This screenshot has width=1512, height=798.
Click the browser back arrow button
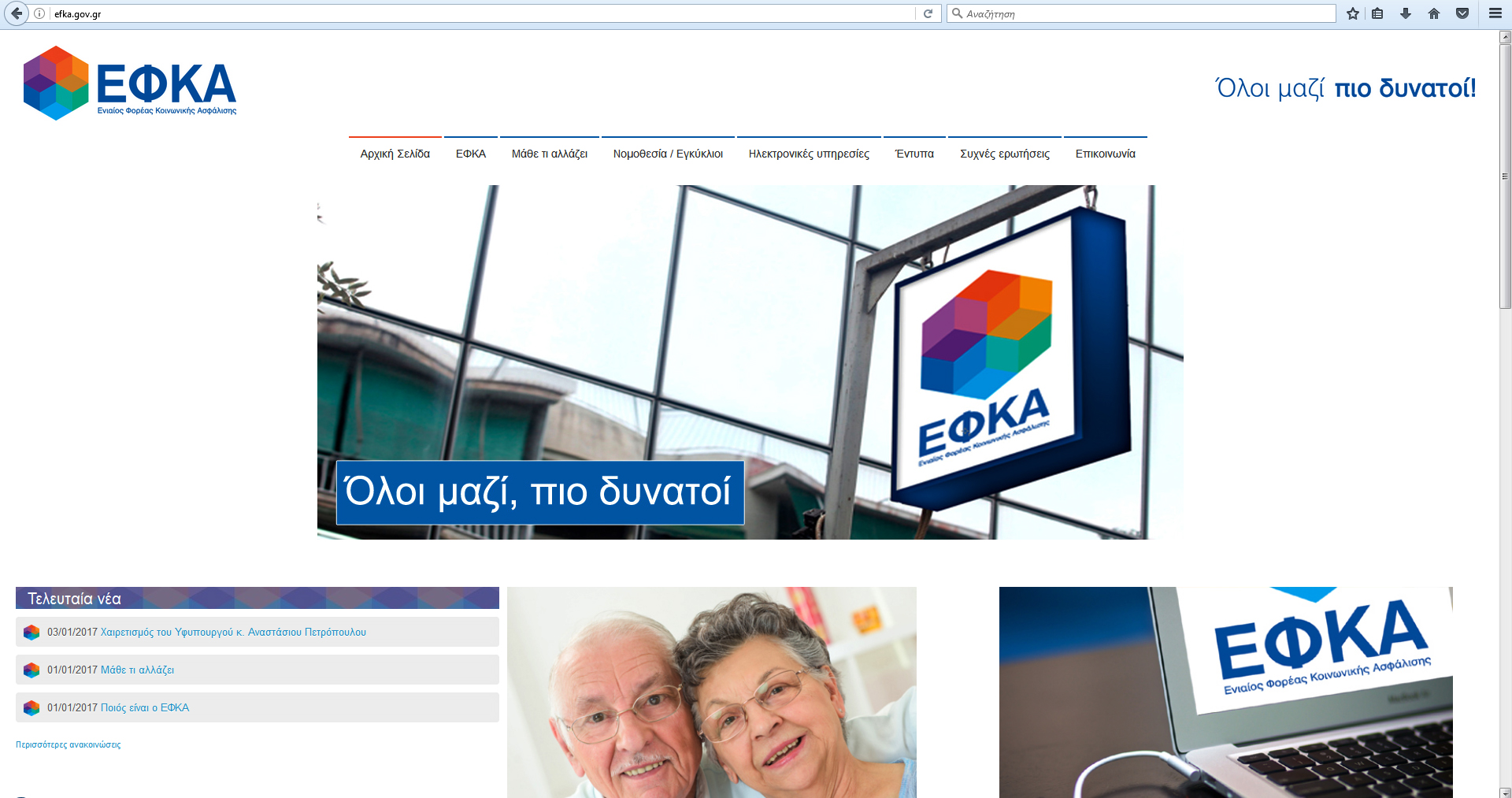pos(17,13)
